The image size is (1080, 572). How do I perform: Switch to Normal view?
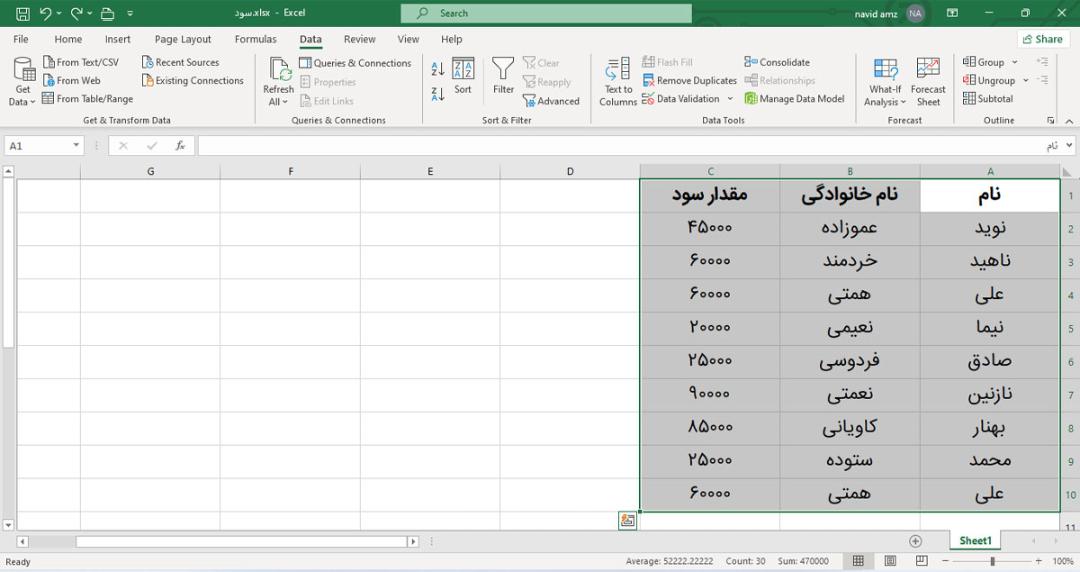(858, 561)
